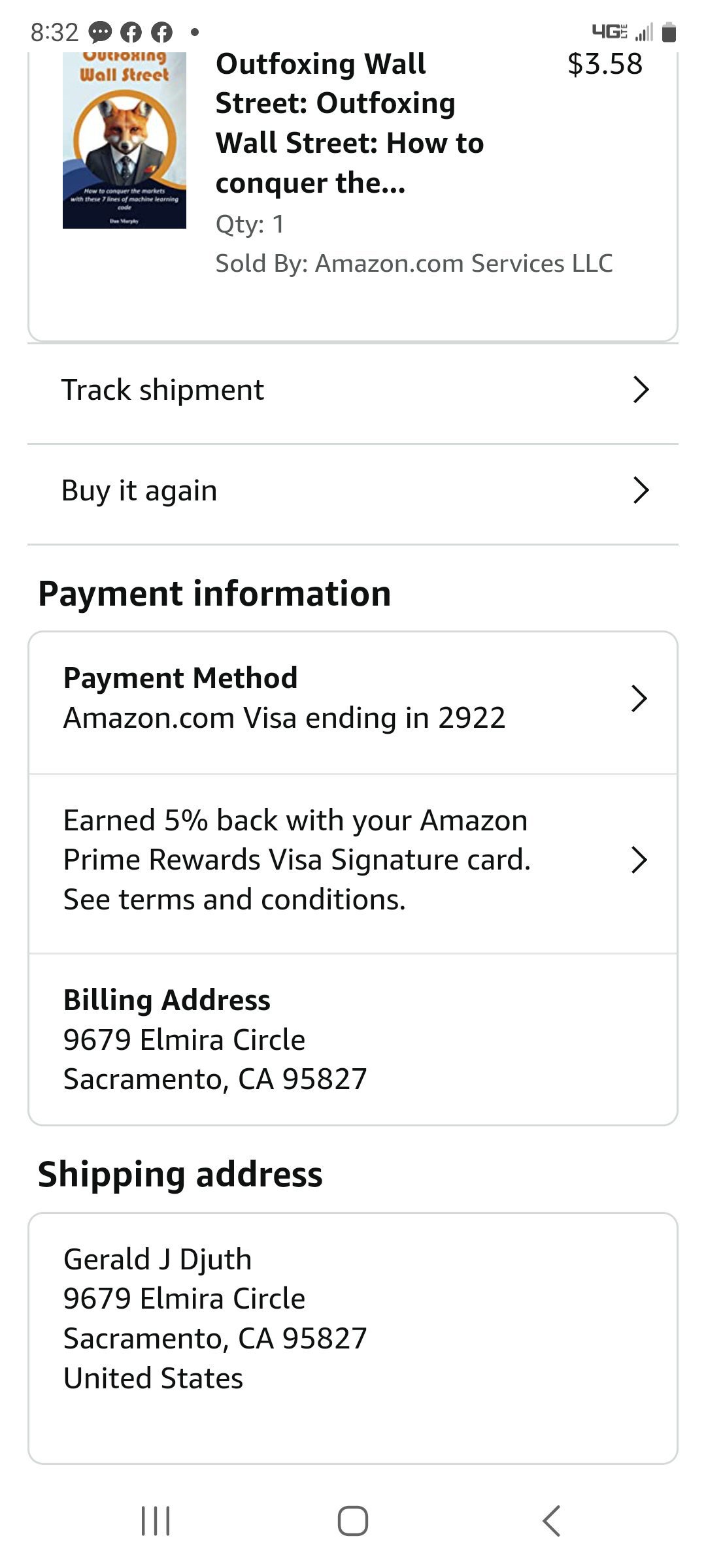Open recent apps with the three-bar icon

156,1521
